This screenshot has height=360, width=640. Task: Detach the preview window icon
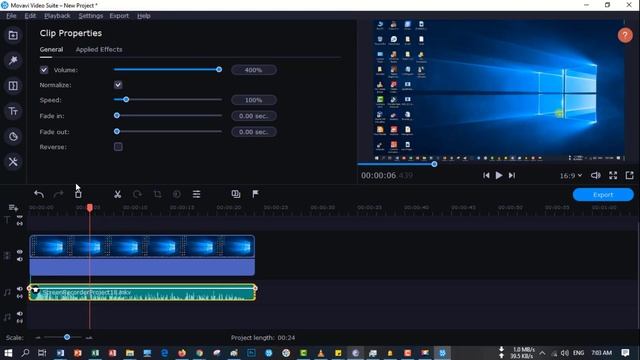tap(629, 176)
